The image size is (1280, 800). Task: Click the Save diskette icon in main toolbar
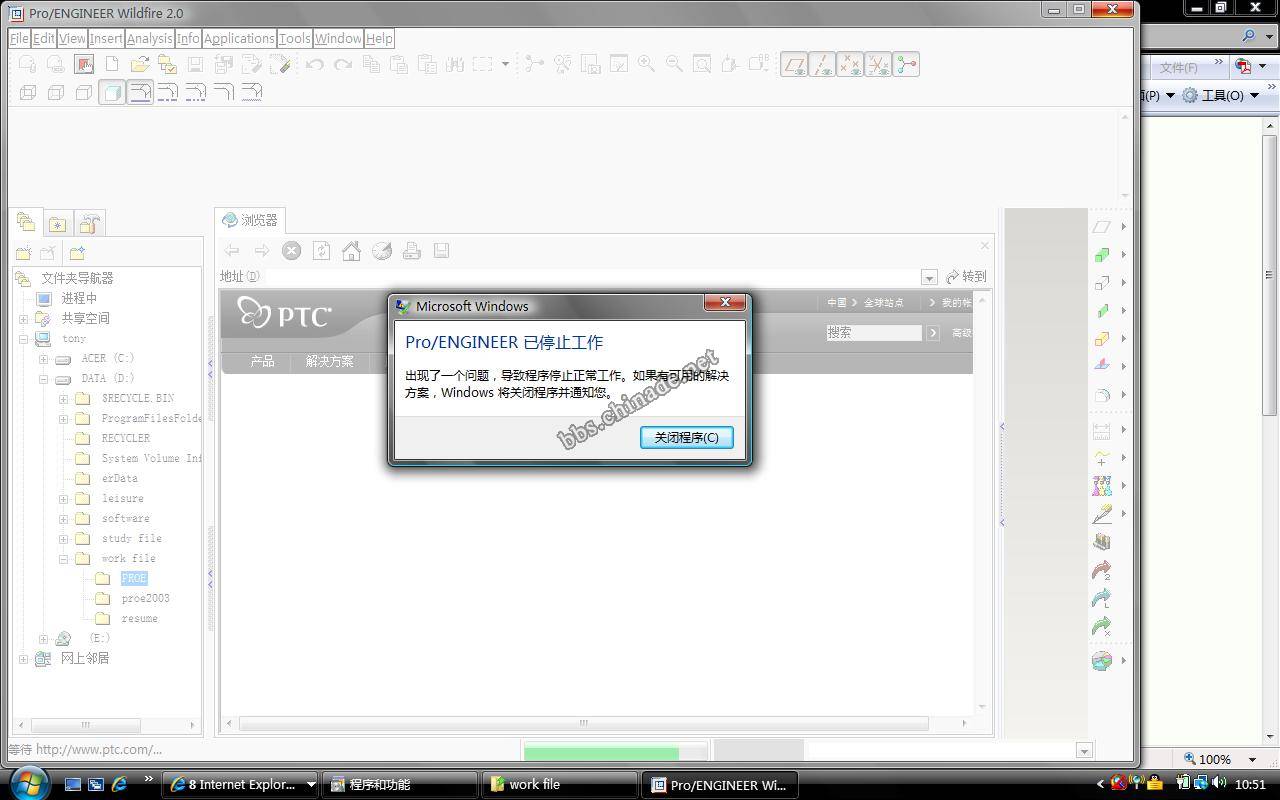point(195,64)
